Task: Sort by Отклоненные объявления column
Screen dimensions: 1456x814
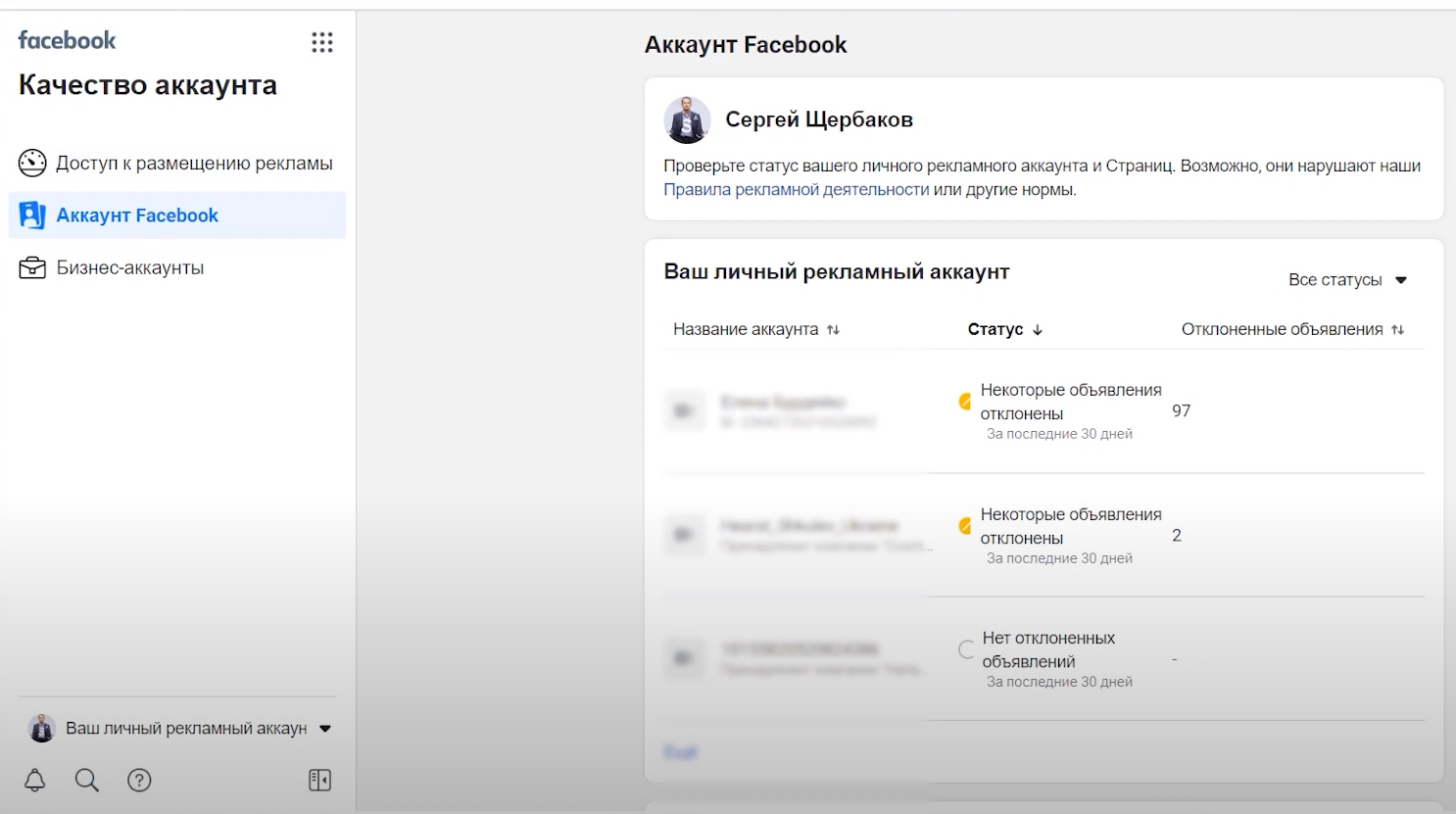Action: [1293, 329]
